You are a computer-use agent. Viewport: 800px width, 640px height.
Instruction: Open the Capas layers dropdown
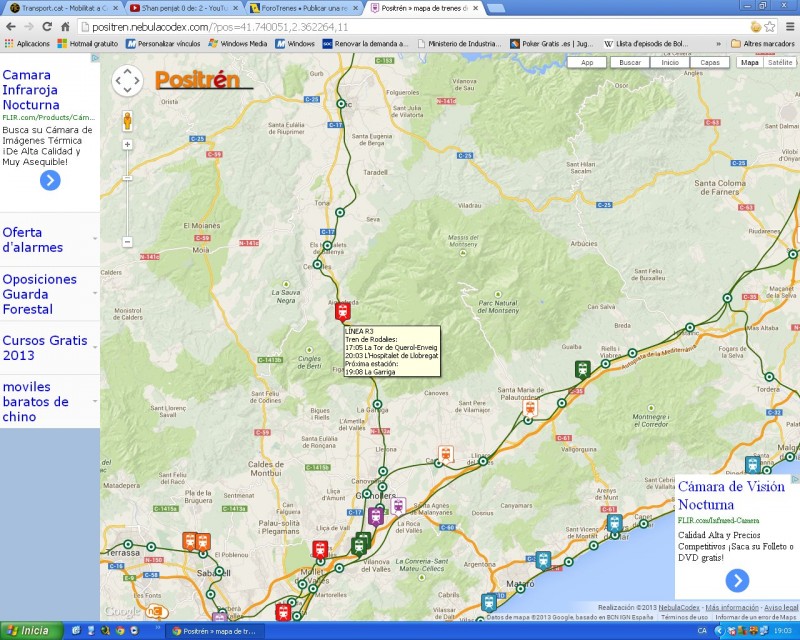pos(710,62)
